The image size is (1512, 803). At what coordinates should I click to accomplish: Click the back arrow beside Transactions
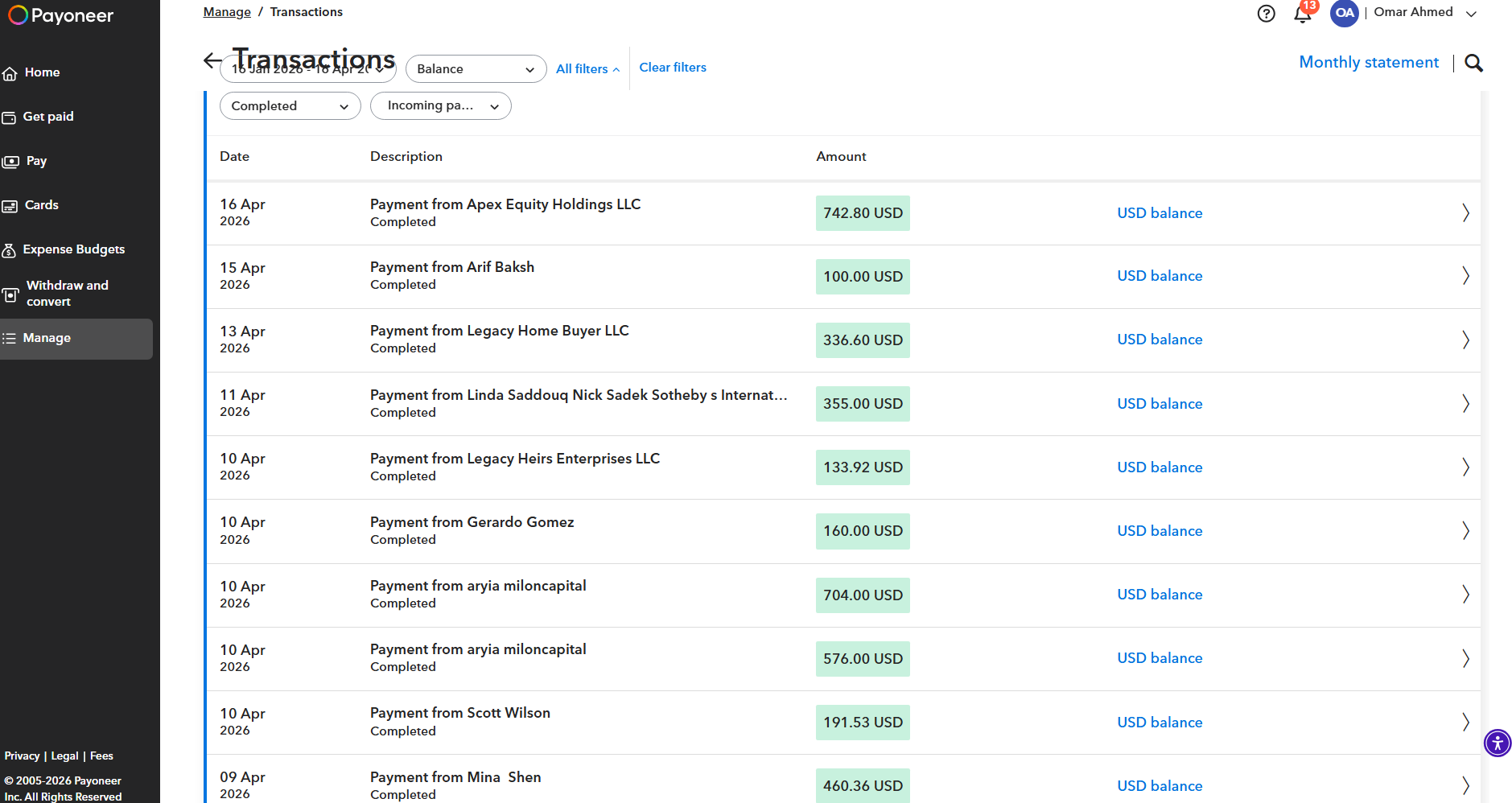click(x=212, y=60)
